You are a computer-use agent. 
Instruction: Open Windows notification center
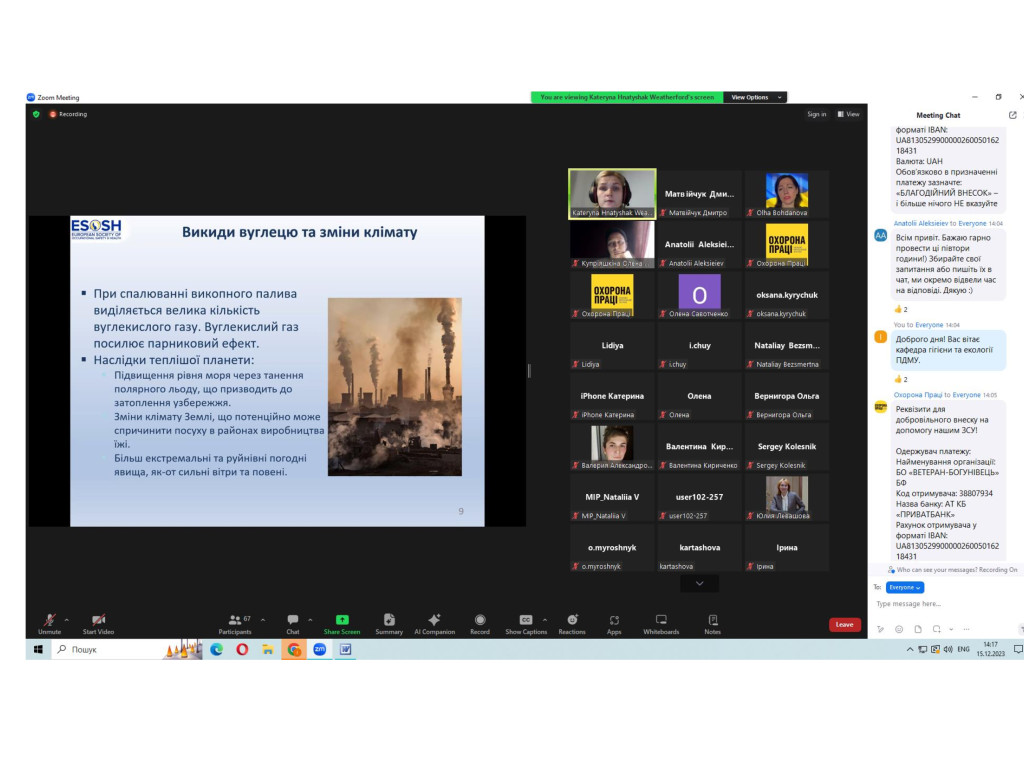tap(1017, 649)
